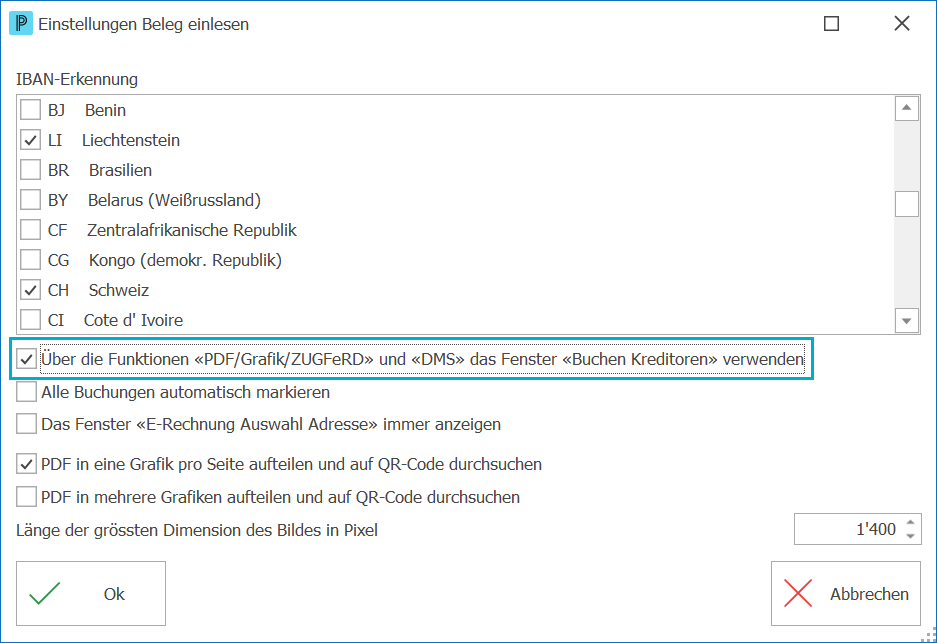
Task: Enable Alle Buchungen automatisch markieren
Action: [26, 392]
